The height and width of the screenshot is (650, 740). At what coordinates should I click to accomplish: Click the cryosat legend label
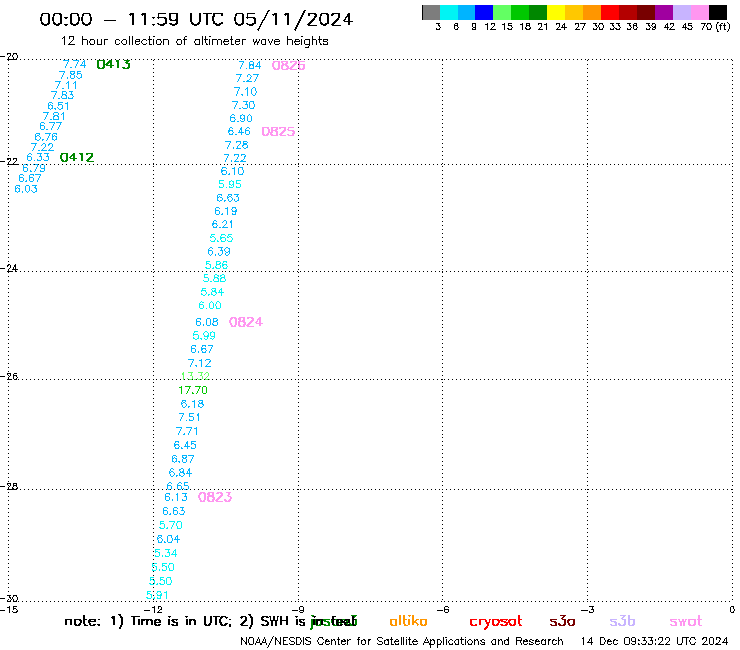coord(496,622)
